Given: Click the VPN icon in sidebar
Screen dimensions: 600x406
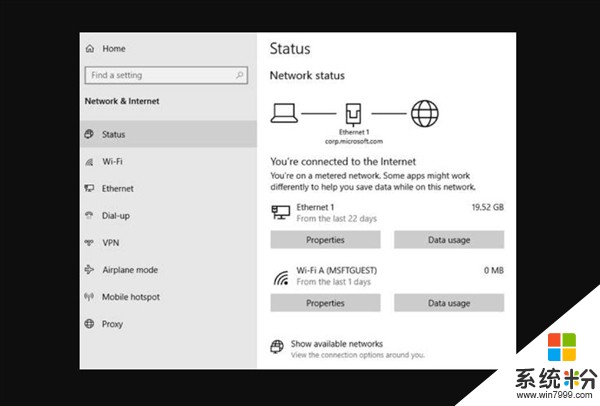Looking at the screenshot, I should 89,243.
